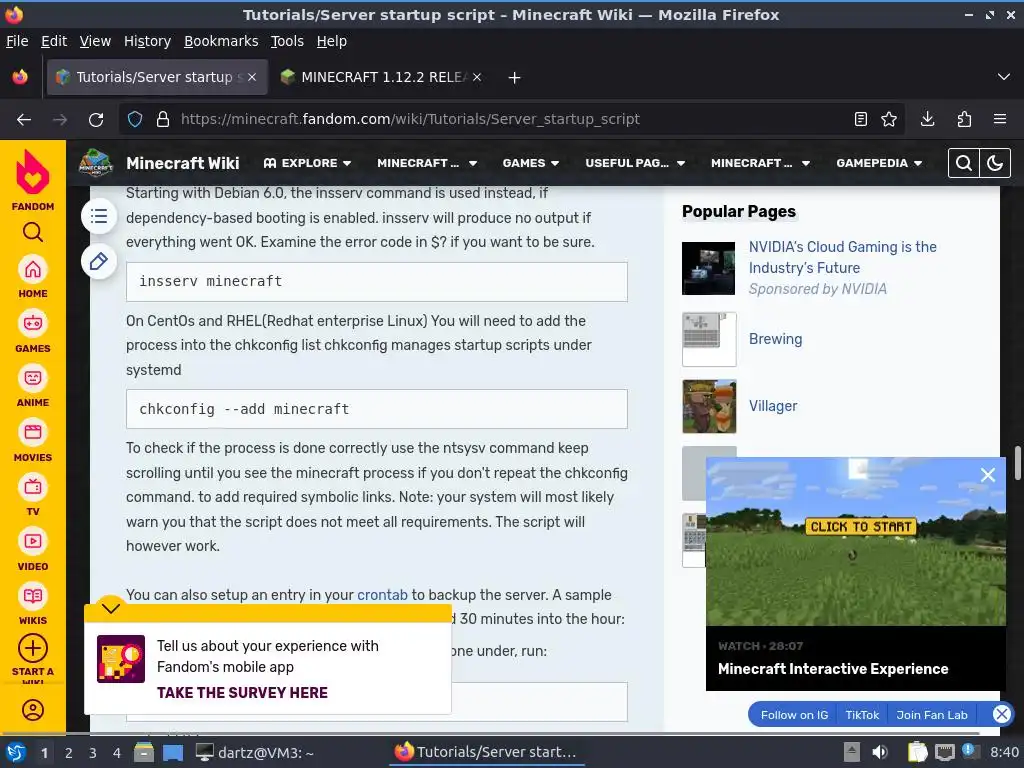Click Join Fan Lab button
Viewport: 1024px width, 768px height.
pyautogui.click(x=932, y=715)
